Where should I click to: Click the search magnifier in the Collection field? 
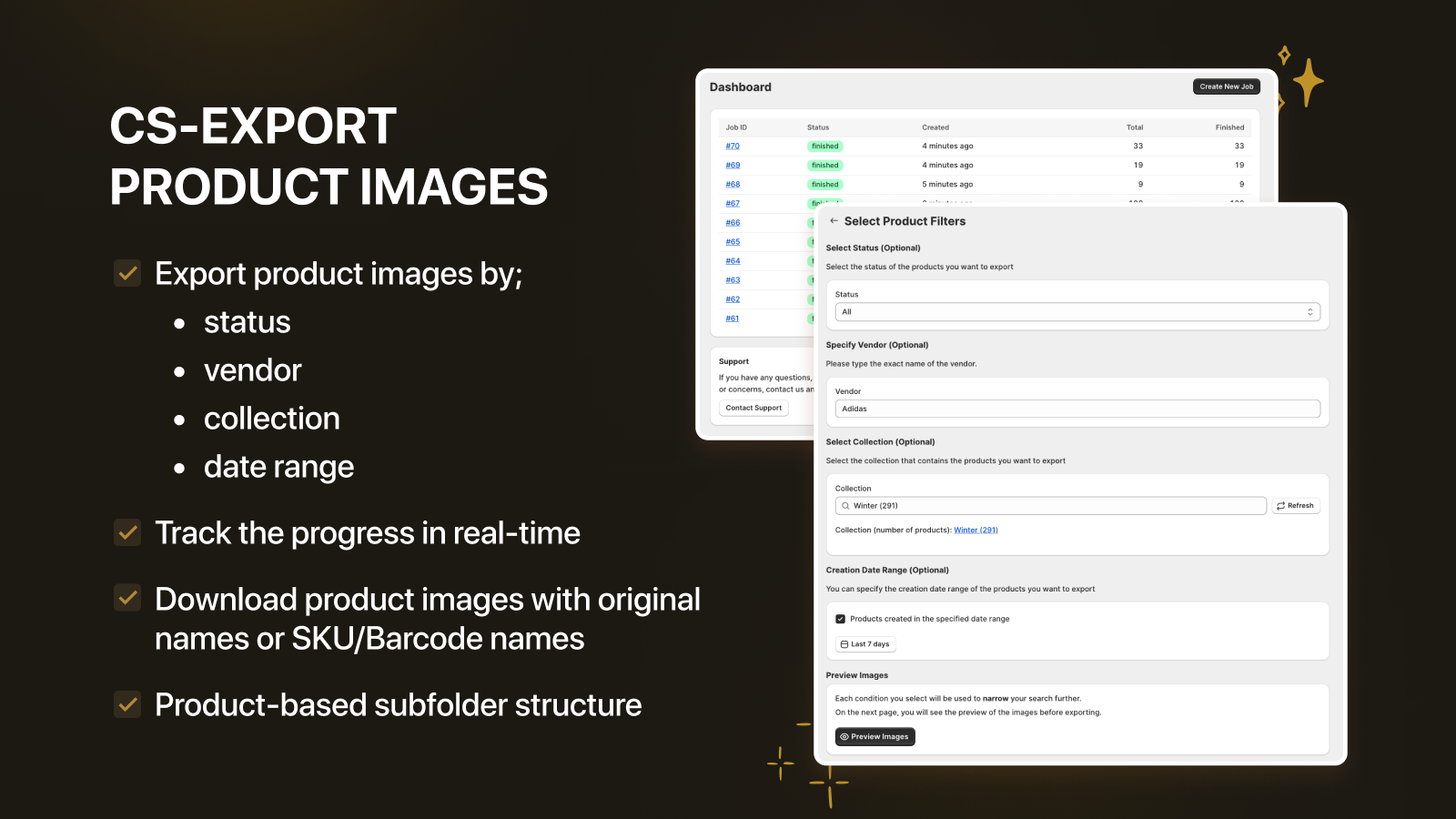tap(844, 505)
